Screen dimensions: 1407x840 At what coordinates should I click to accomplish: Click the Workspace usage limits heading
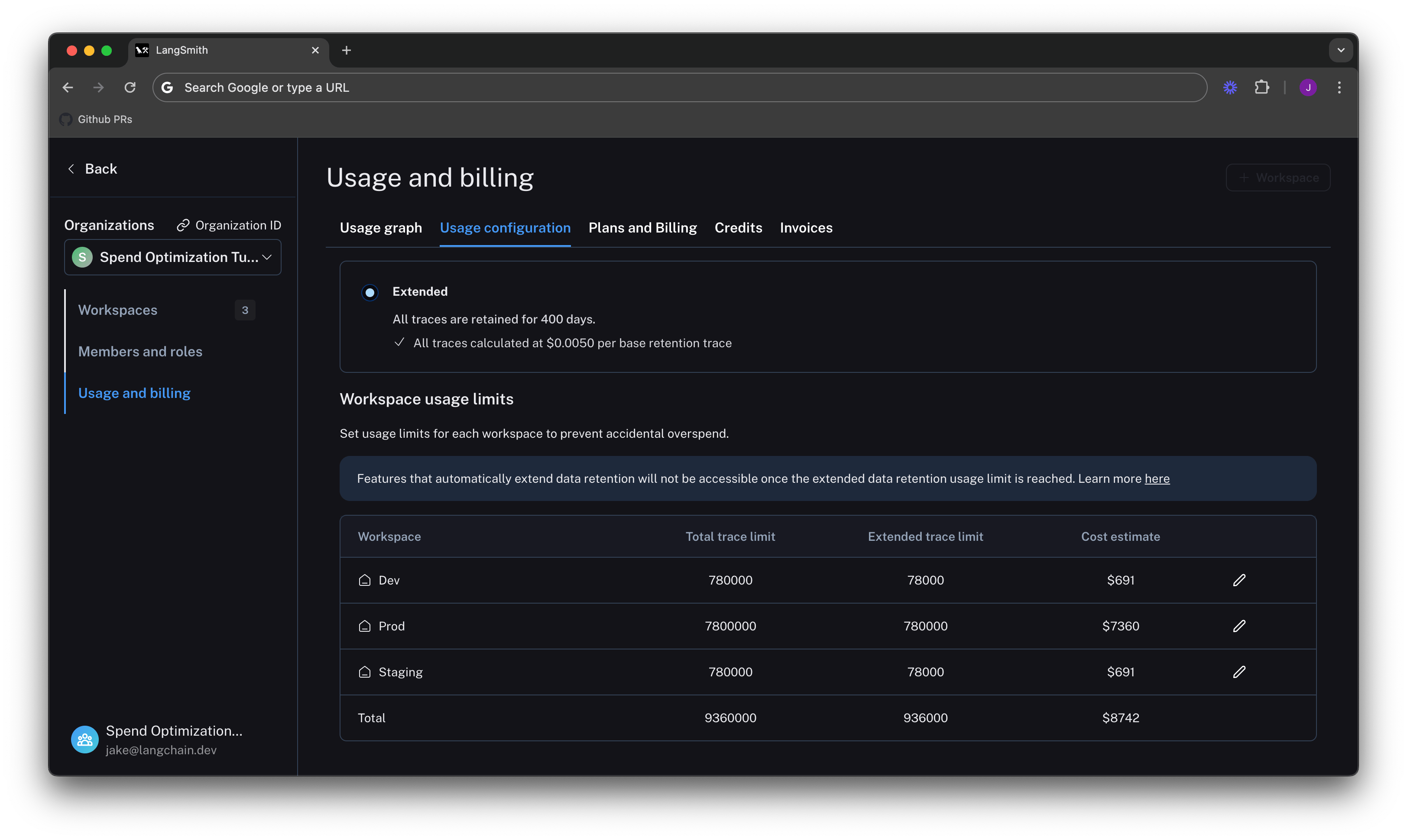(x=426, y=399)
